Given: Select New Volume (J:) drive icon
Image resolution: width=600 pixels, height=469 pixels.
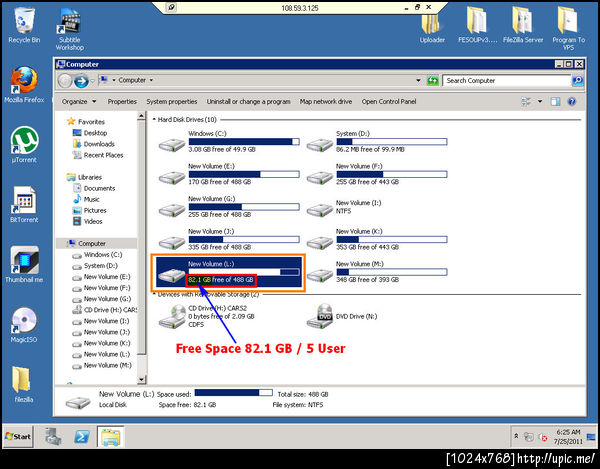Looking at the screenshot, I should [x=172, y=243].
